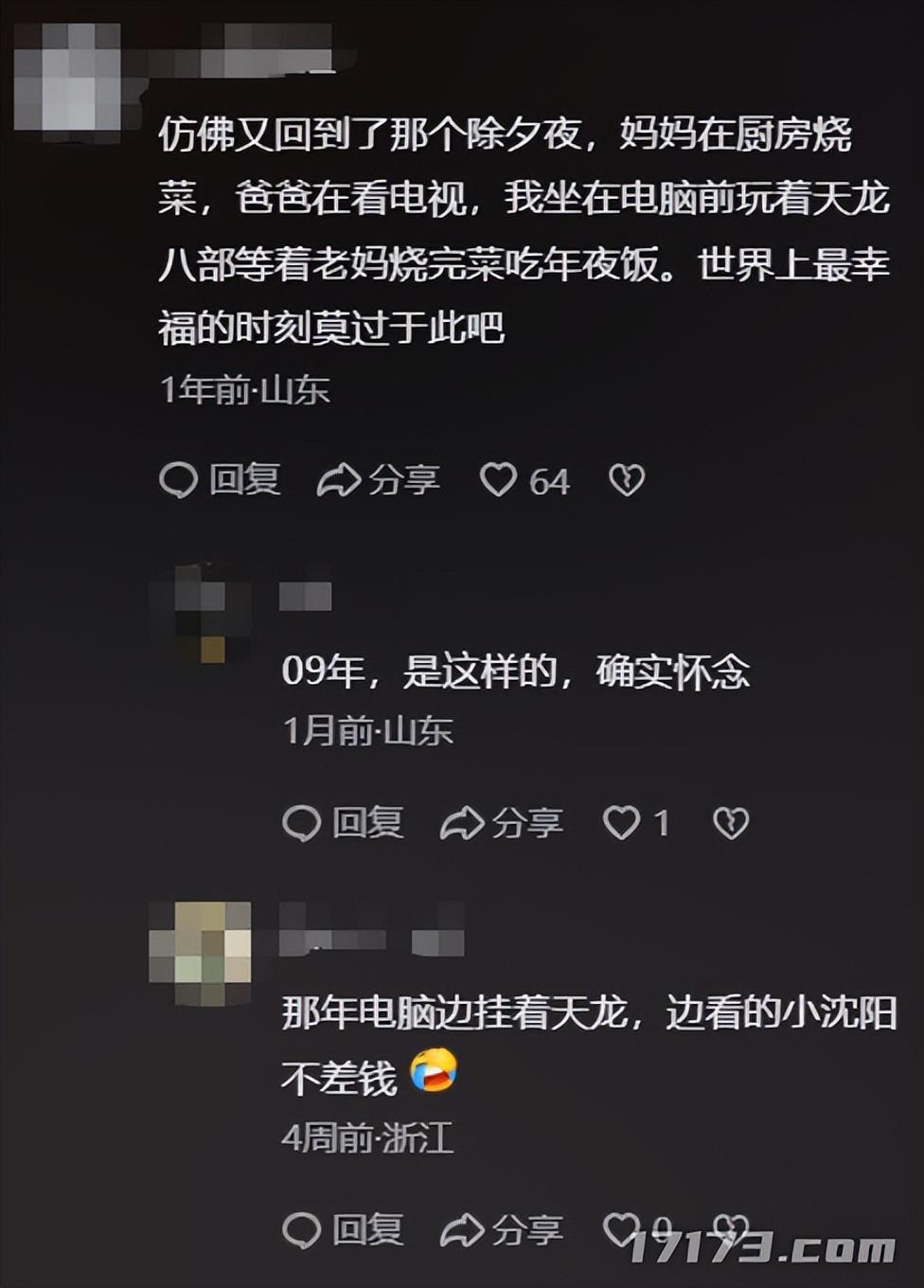Dislike the top Shandong comment

(x=627, y=480)
